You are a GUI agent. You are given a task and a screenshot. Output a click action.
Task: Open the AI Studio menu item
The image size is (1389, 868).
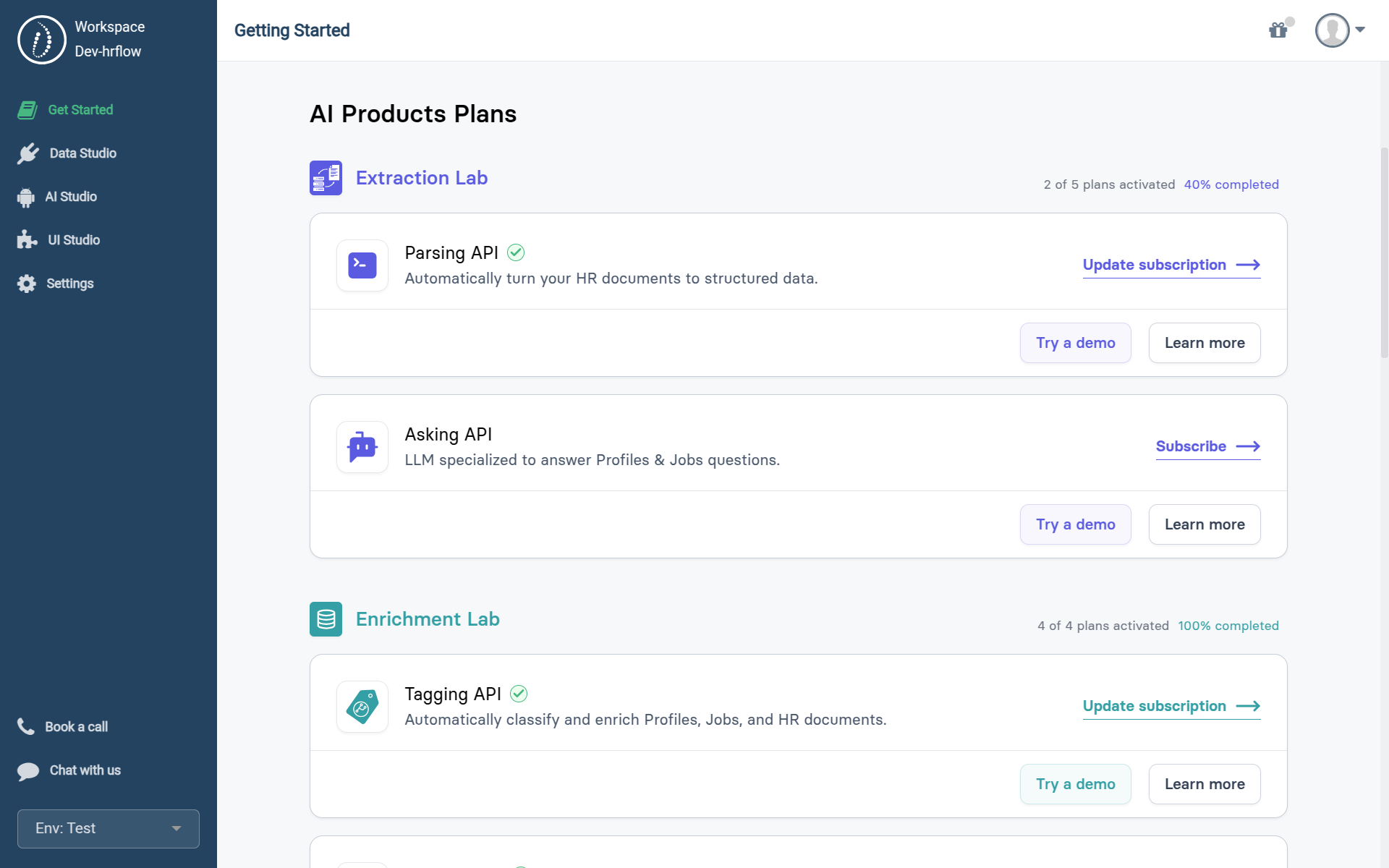[x=71, y=197]
